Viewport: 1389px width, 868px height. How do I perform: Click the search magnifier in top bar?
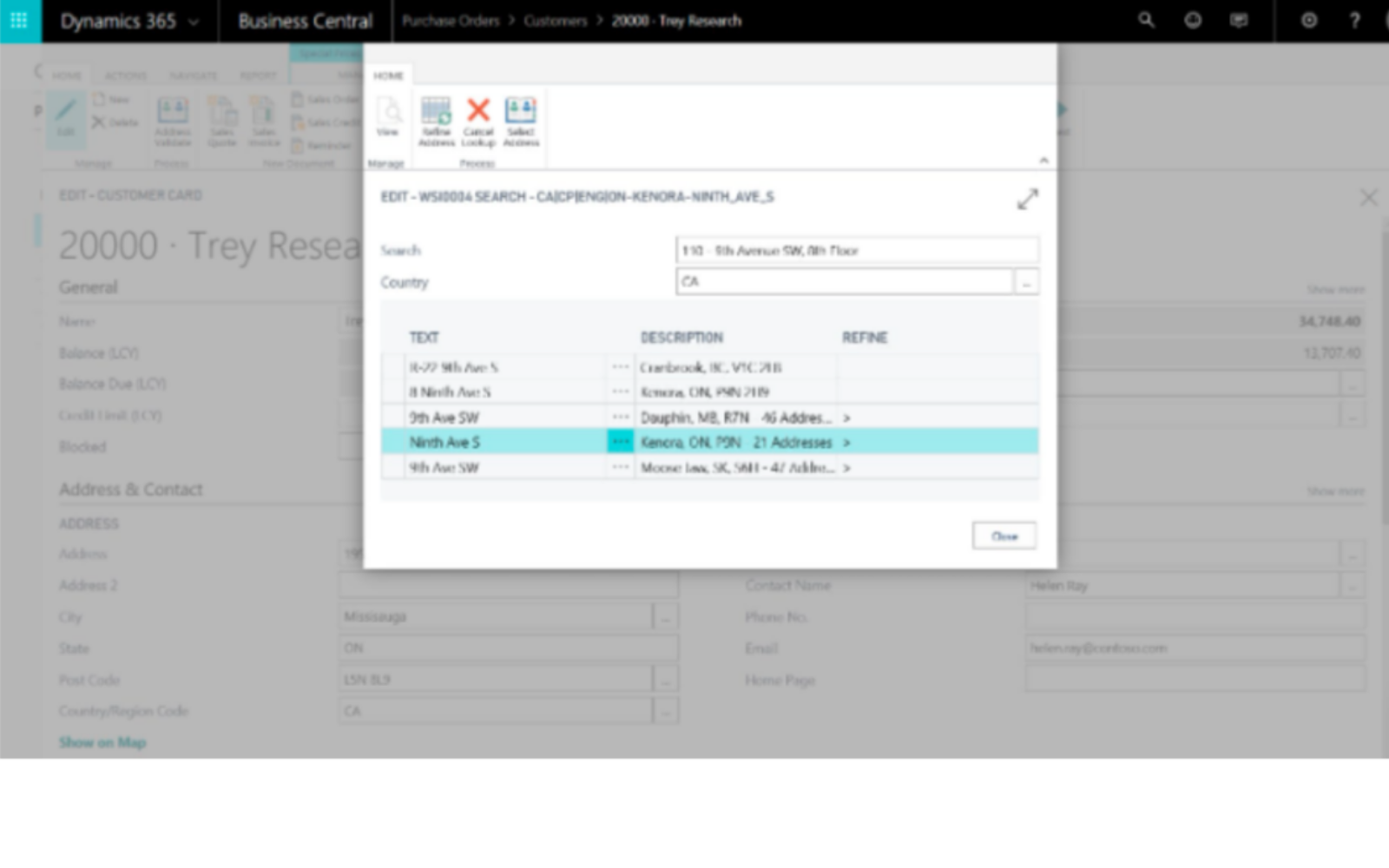(1146, 20)
